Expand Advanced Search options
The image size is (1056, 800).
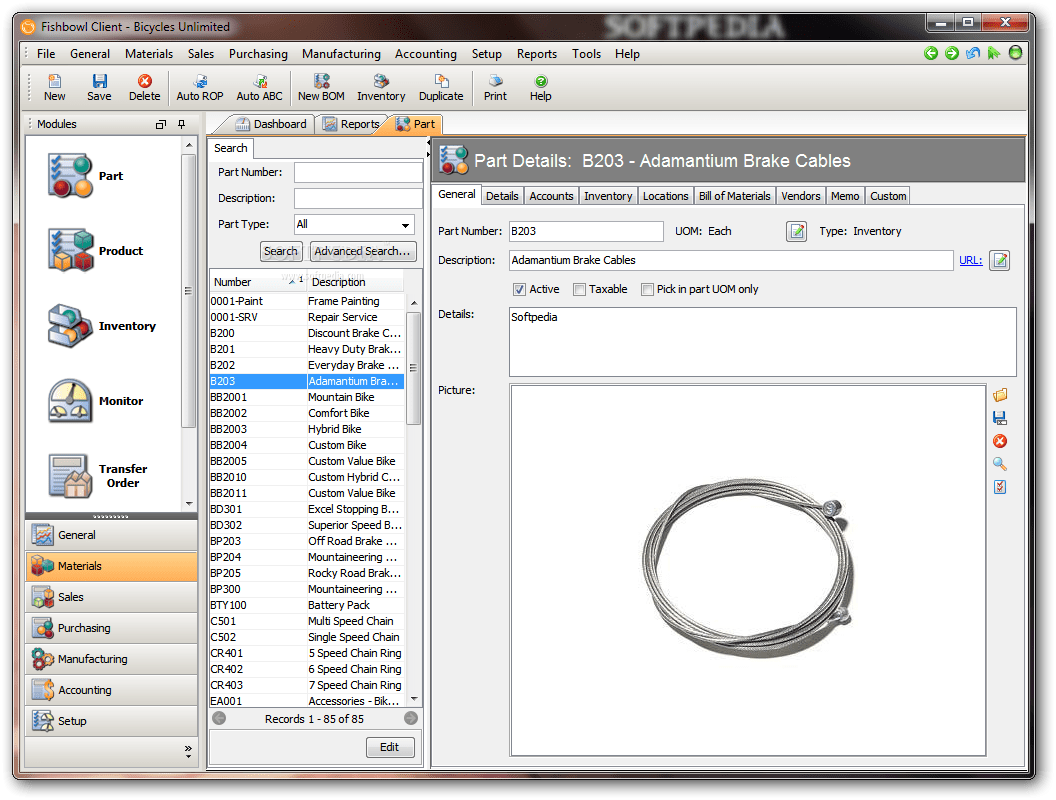[x=362, y=251]
